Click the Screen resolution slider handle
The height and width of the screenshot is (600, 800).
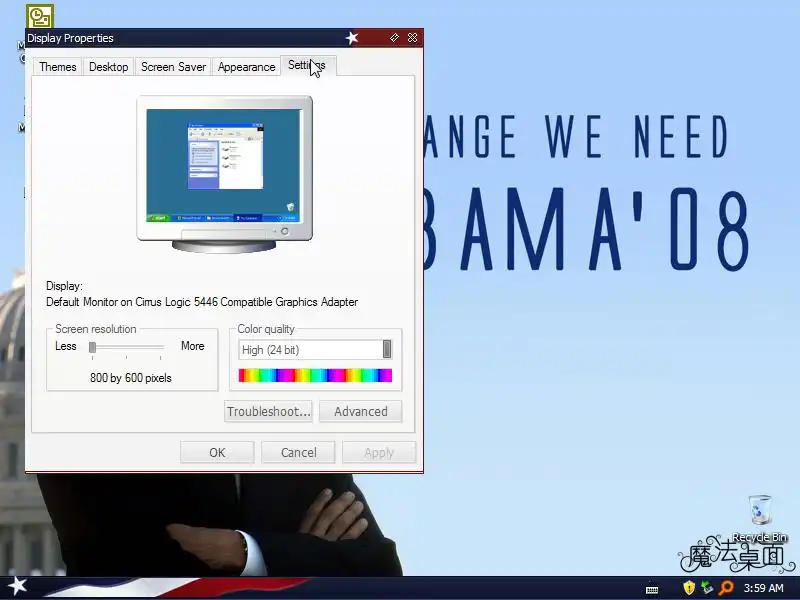coord(92,347)
